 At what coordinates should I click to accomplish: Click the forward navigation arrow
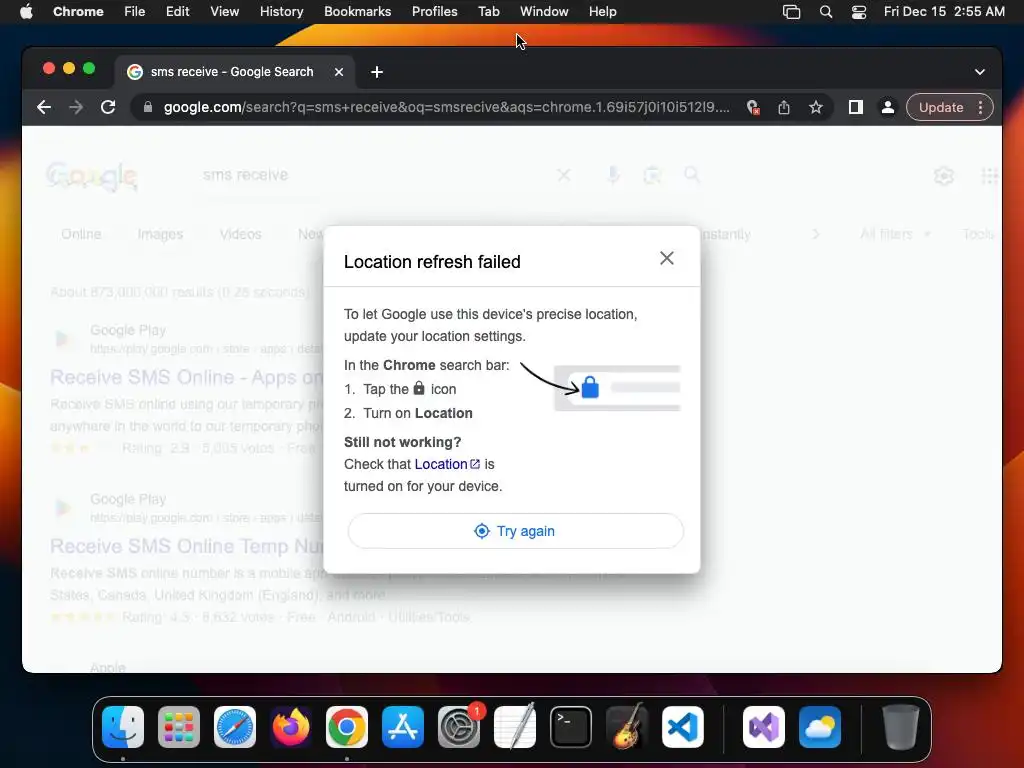(x=76, y=107)
